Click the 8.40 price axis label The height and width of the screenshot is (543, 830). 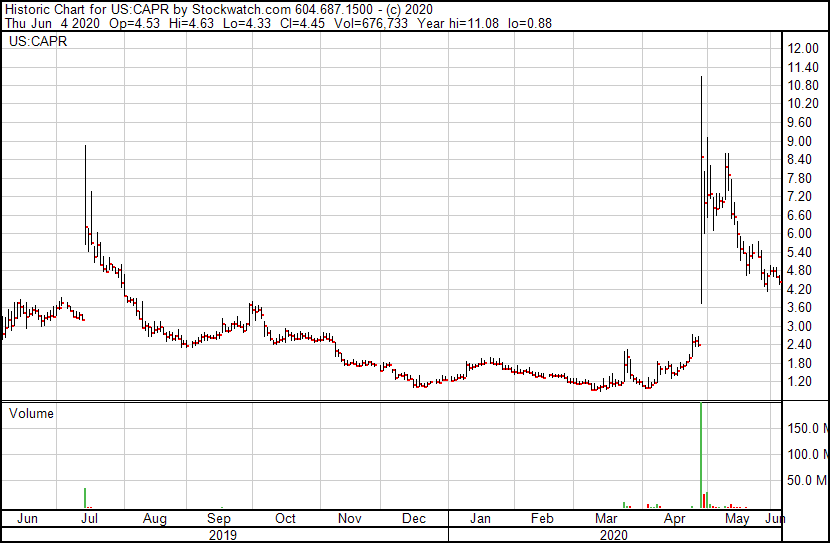(x=799, y=159)
